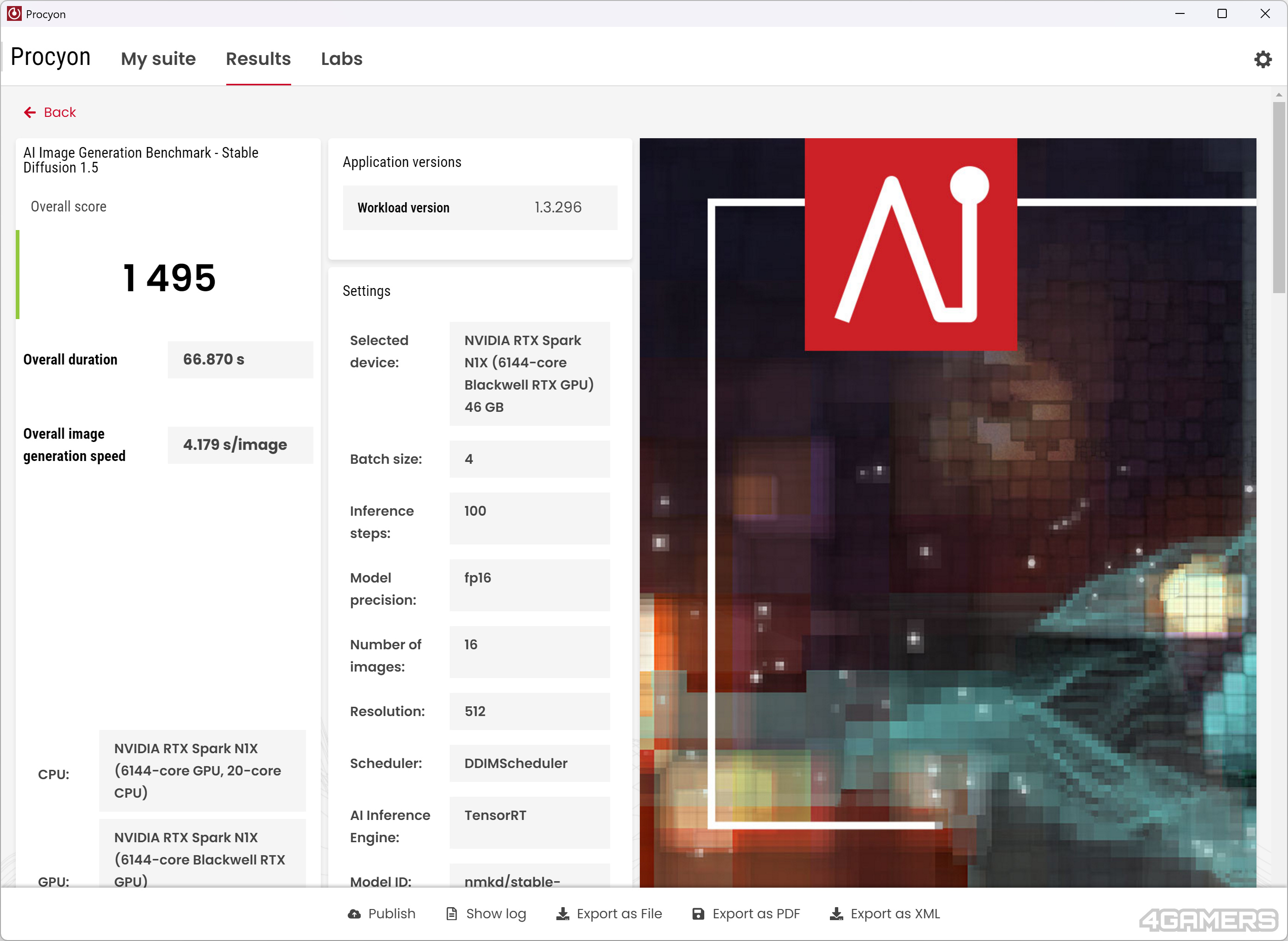Click the GPU hardware description
The height and width of the screenshot is (941, 1288).
[202, 853]
